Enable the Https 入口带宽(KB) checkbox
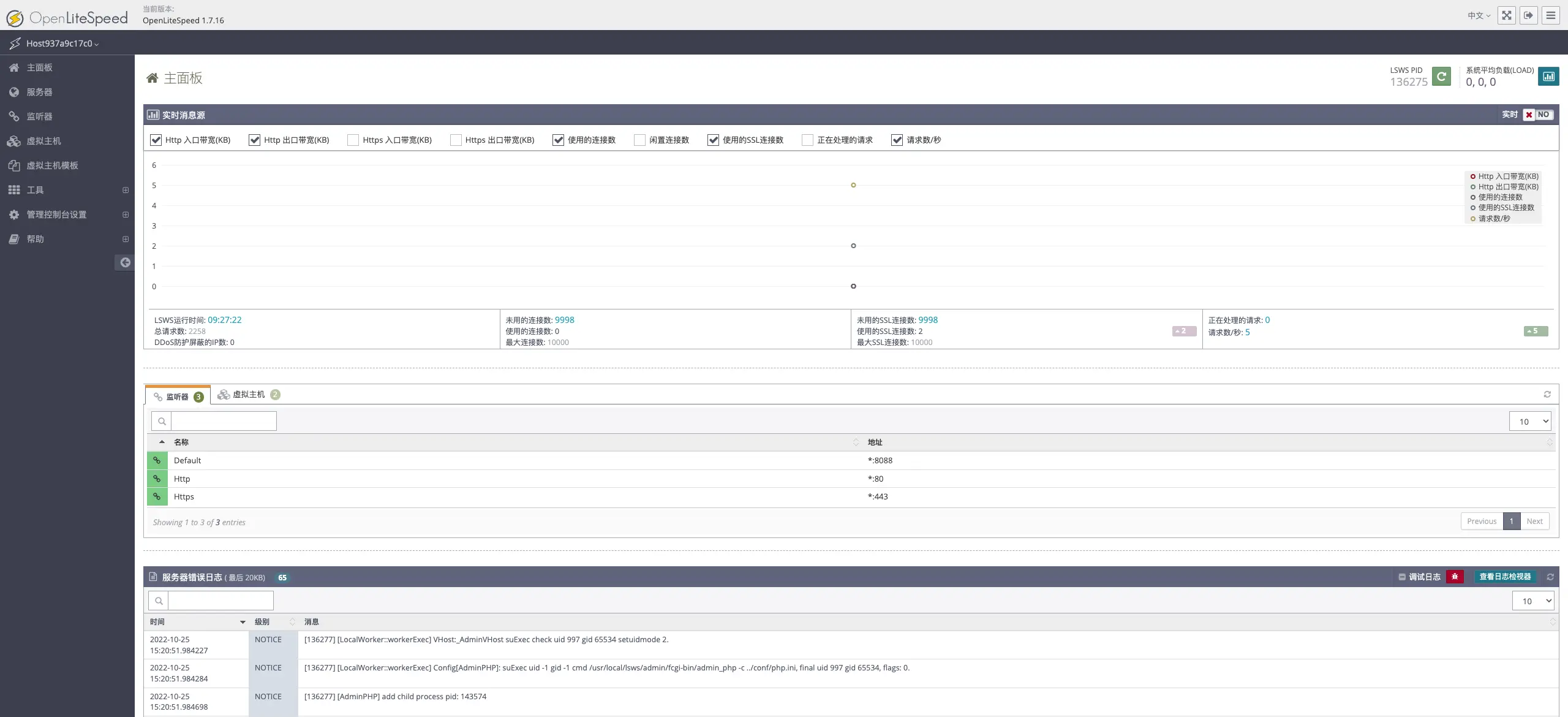This screenshot has width=1568, height=717. 353,140
